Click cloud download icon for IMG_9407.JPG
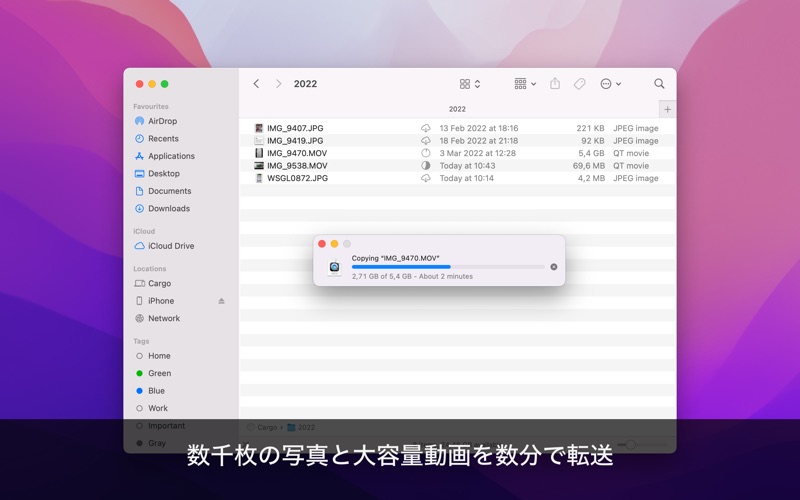 pyautogui.click(x=426, y=128)
